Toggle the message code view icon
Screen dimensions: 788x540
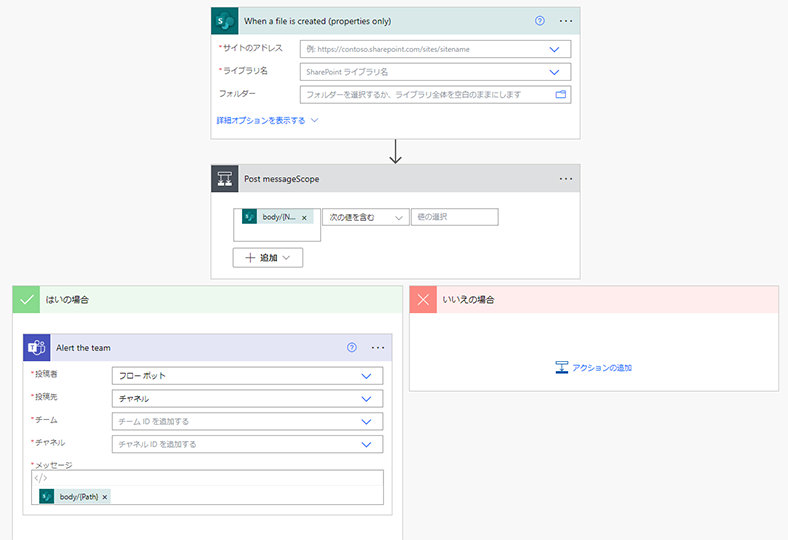(41, 478)
